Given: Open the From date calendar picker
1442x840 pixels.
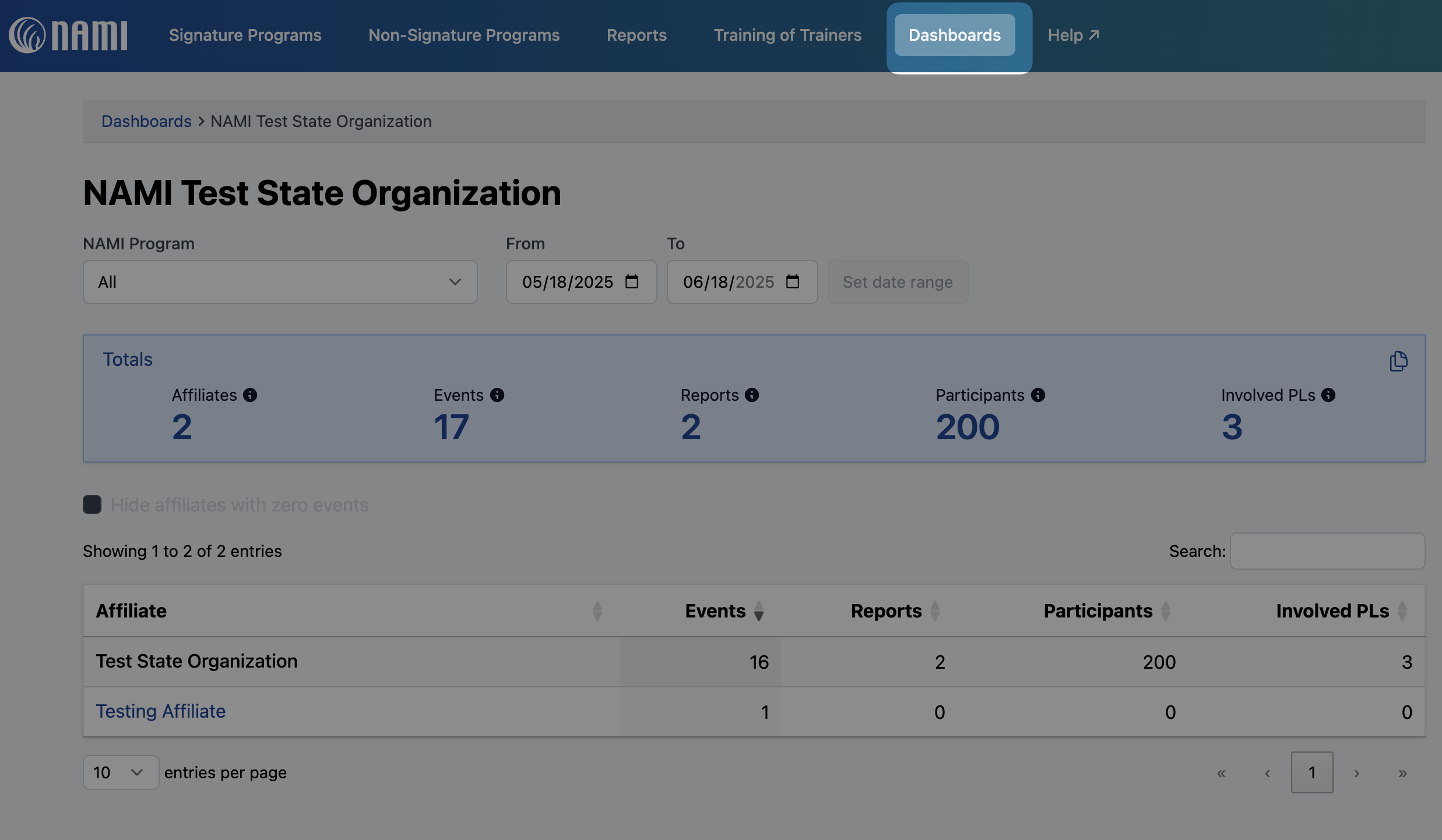Looking at the screenshot, I should click(x=632, y=282).
